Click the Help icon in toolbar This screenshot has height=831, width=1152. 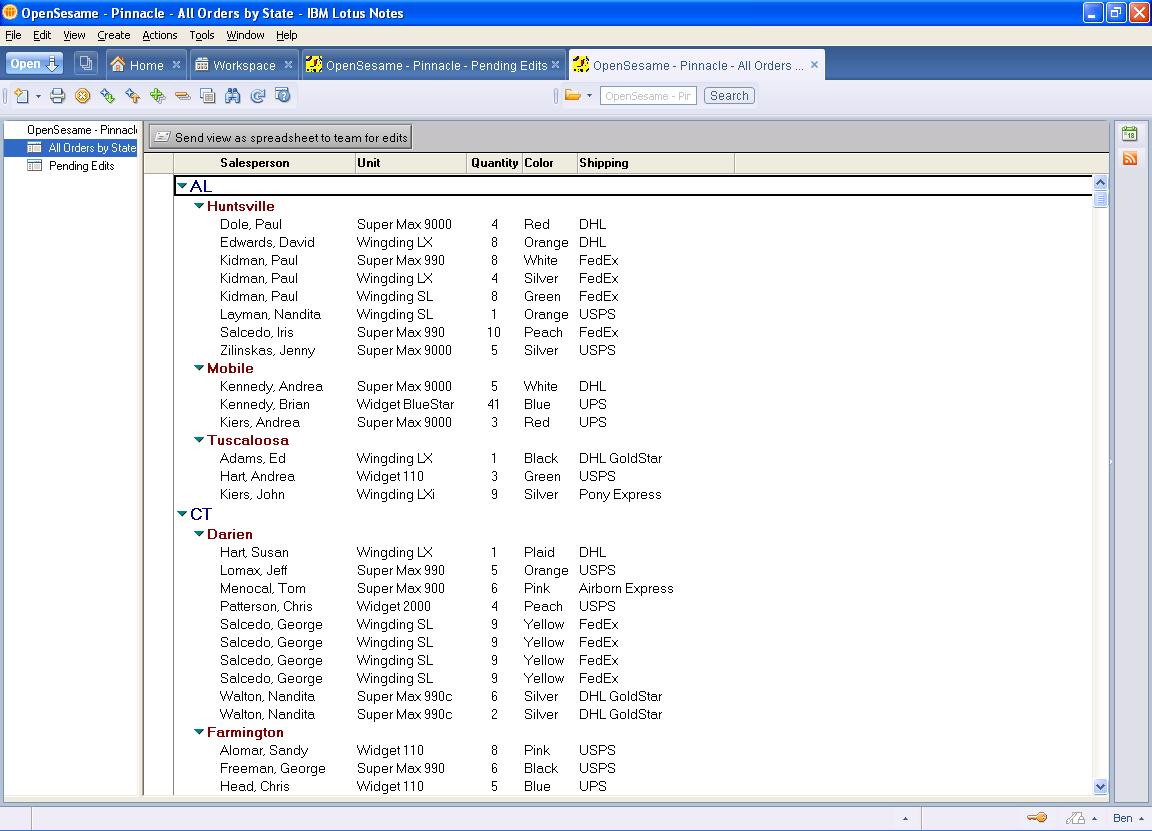[x=282, y=96]
